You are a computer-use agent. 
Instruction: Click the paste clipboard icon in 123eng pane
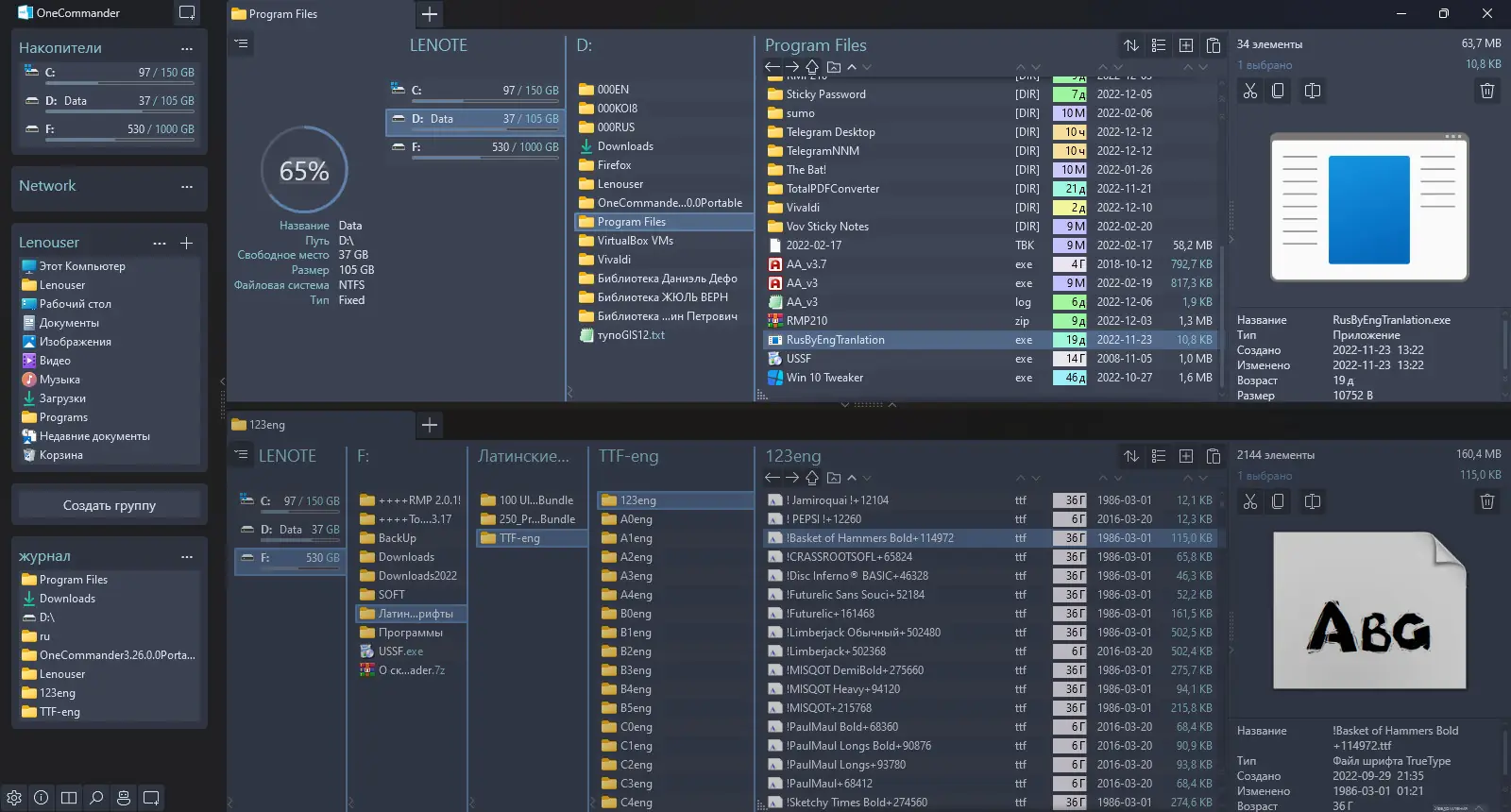[x=1214, y=456]
